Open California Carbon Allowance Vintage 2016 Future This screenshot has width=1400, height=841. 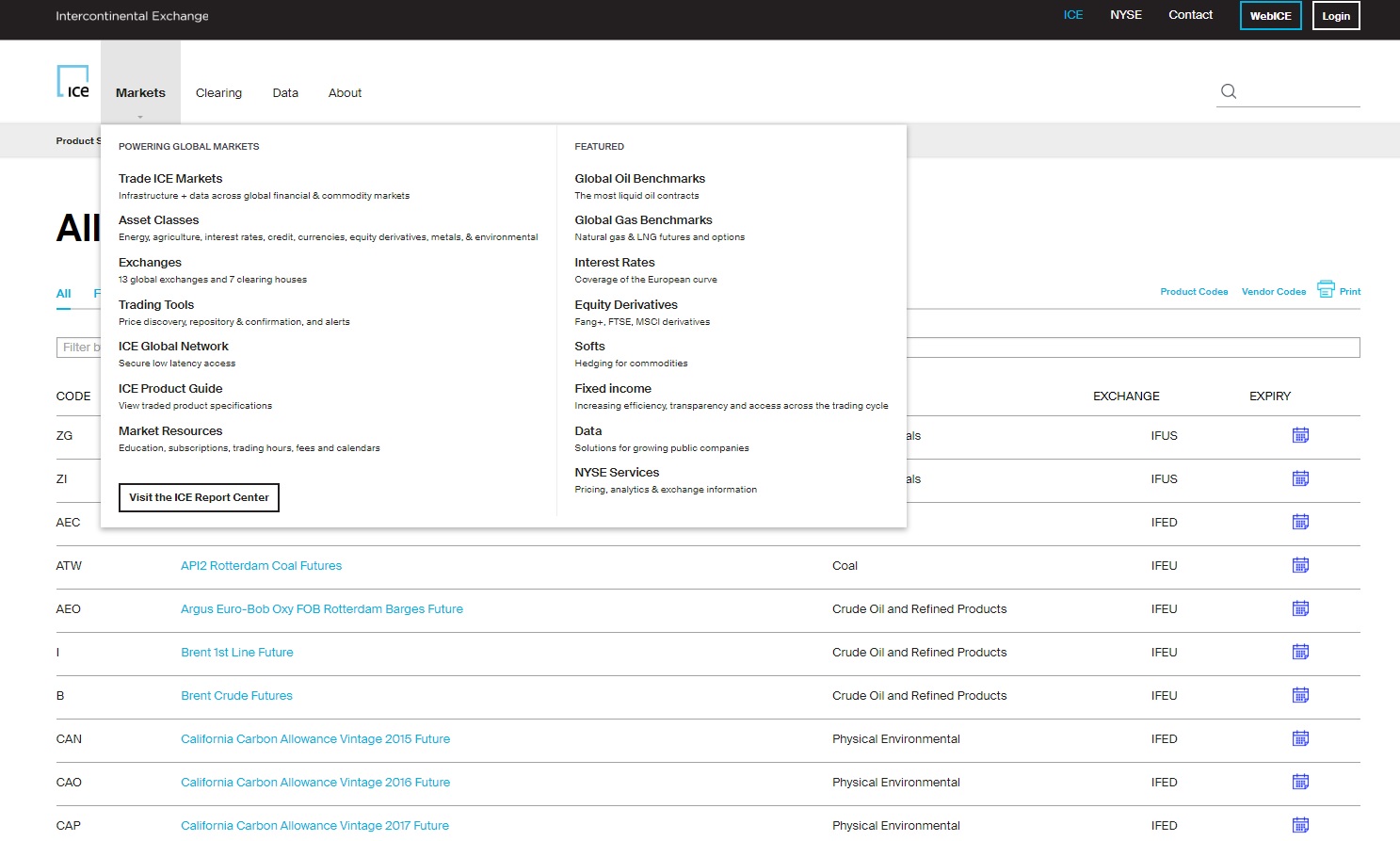click(x=315, y=782)
